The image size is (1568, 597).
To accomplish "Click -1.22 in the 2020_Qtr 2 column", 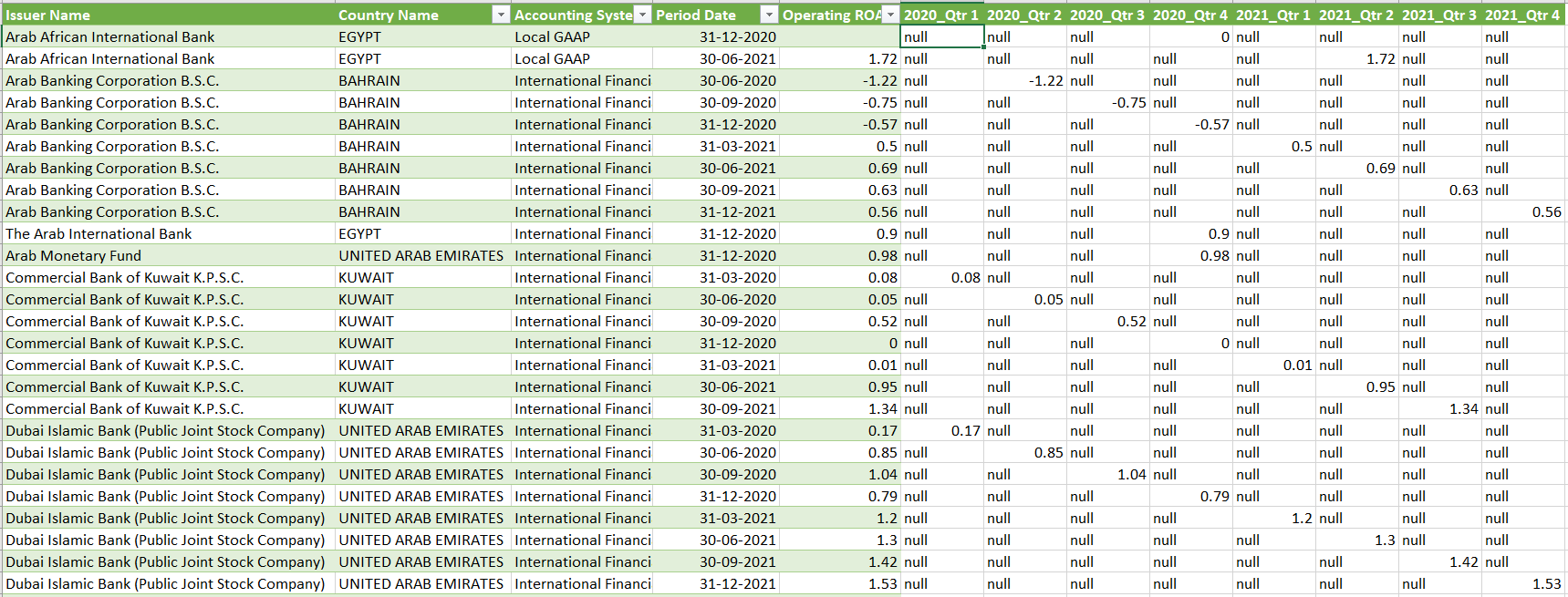I will pyautogui.click(x=1025, y=80).
